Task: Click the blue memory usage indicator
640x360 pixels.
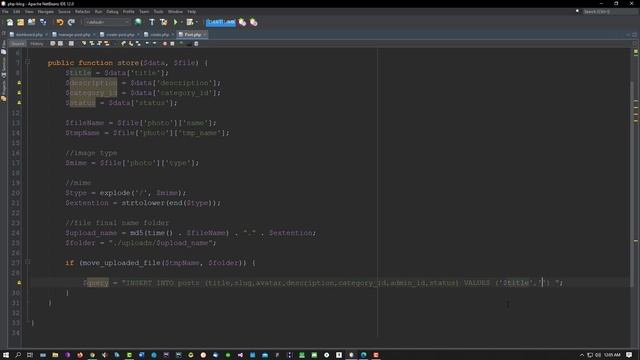Action: click(220, 22)
